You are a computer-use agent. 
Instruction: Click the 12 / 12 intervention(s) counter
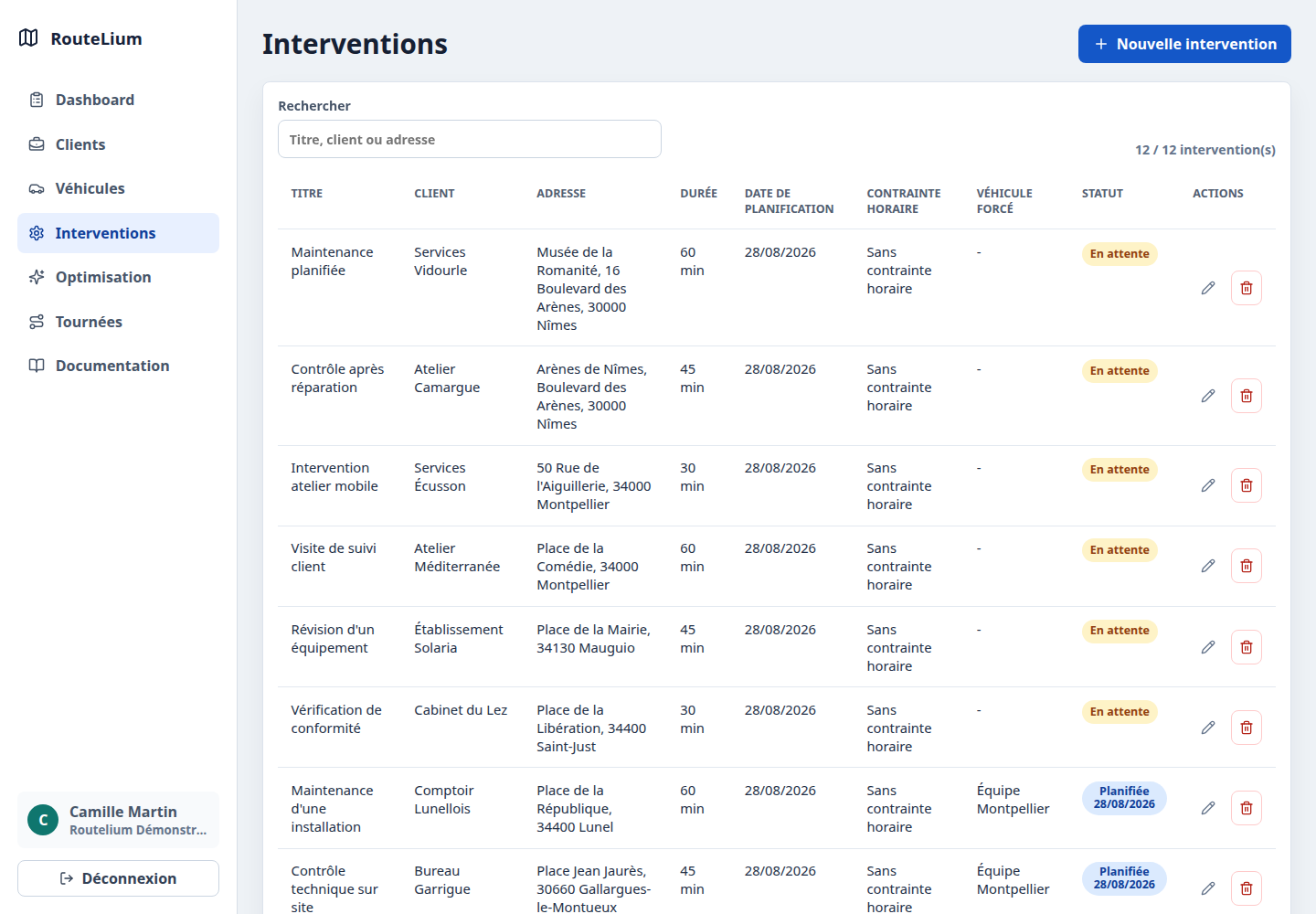pyautogui.click(x=1205, y=150)
